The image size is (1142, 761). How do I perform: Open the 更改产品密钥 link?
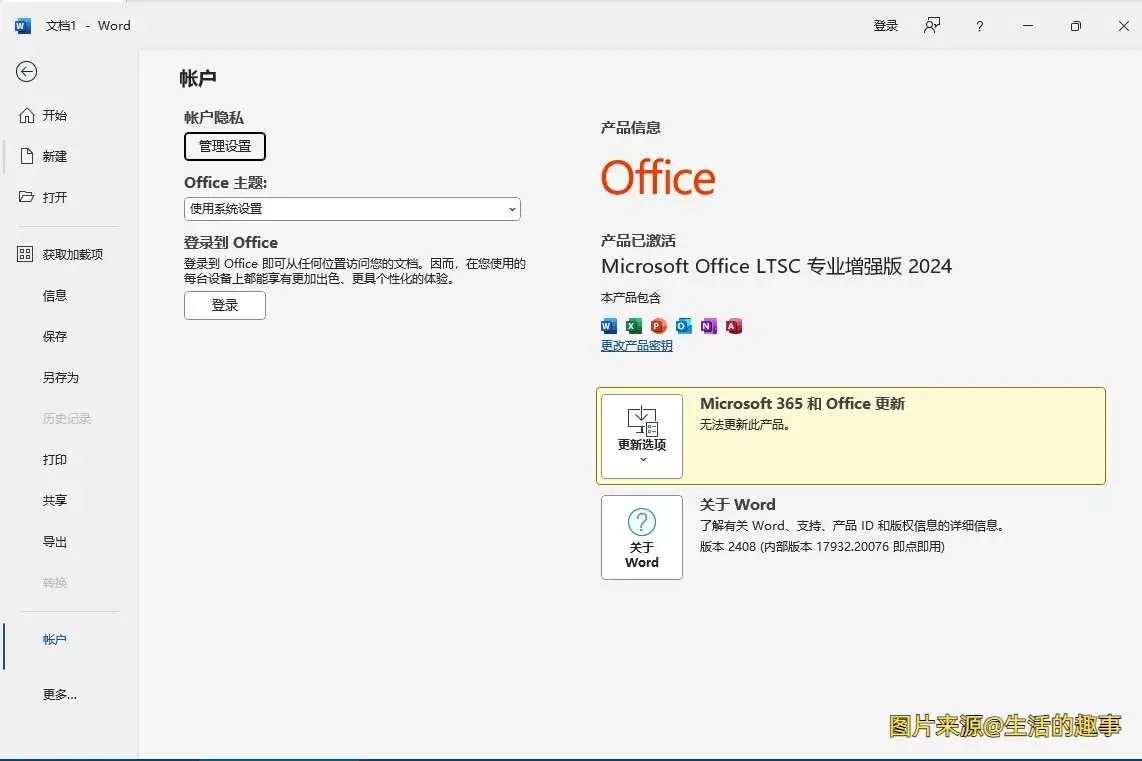636,345
